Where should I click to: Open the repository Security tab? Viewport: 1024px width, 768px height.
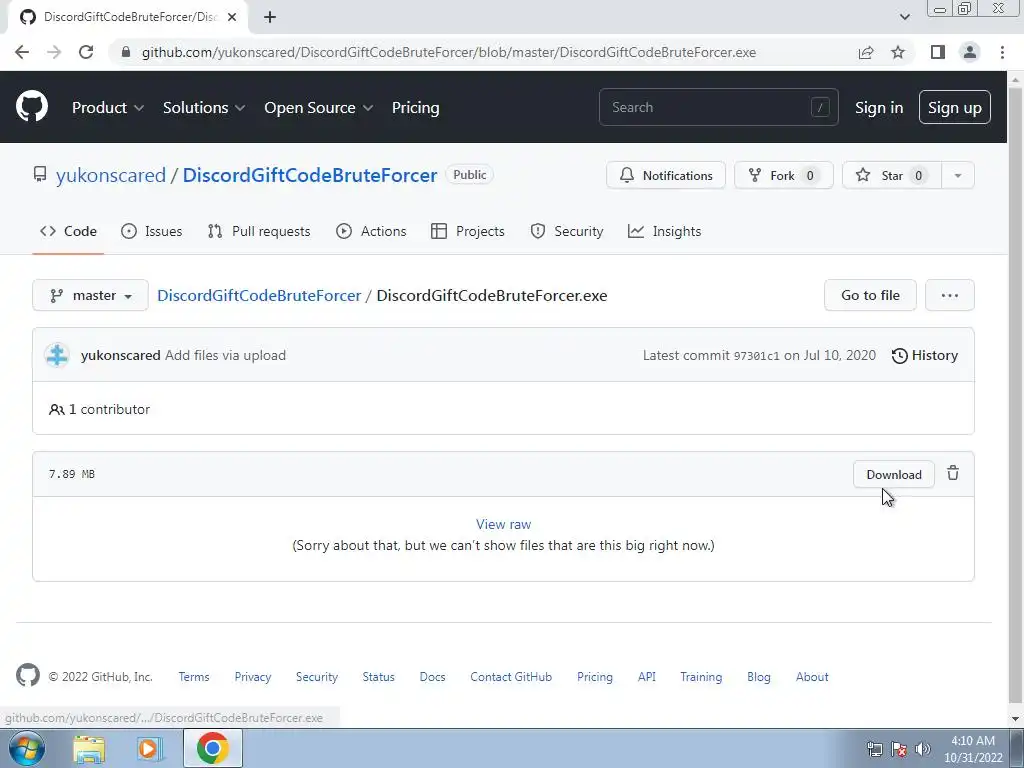point(567,231)
